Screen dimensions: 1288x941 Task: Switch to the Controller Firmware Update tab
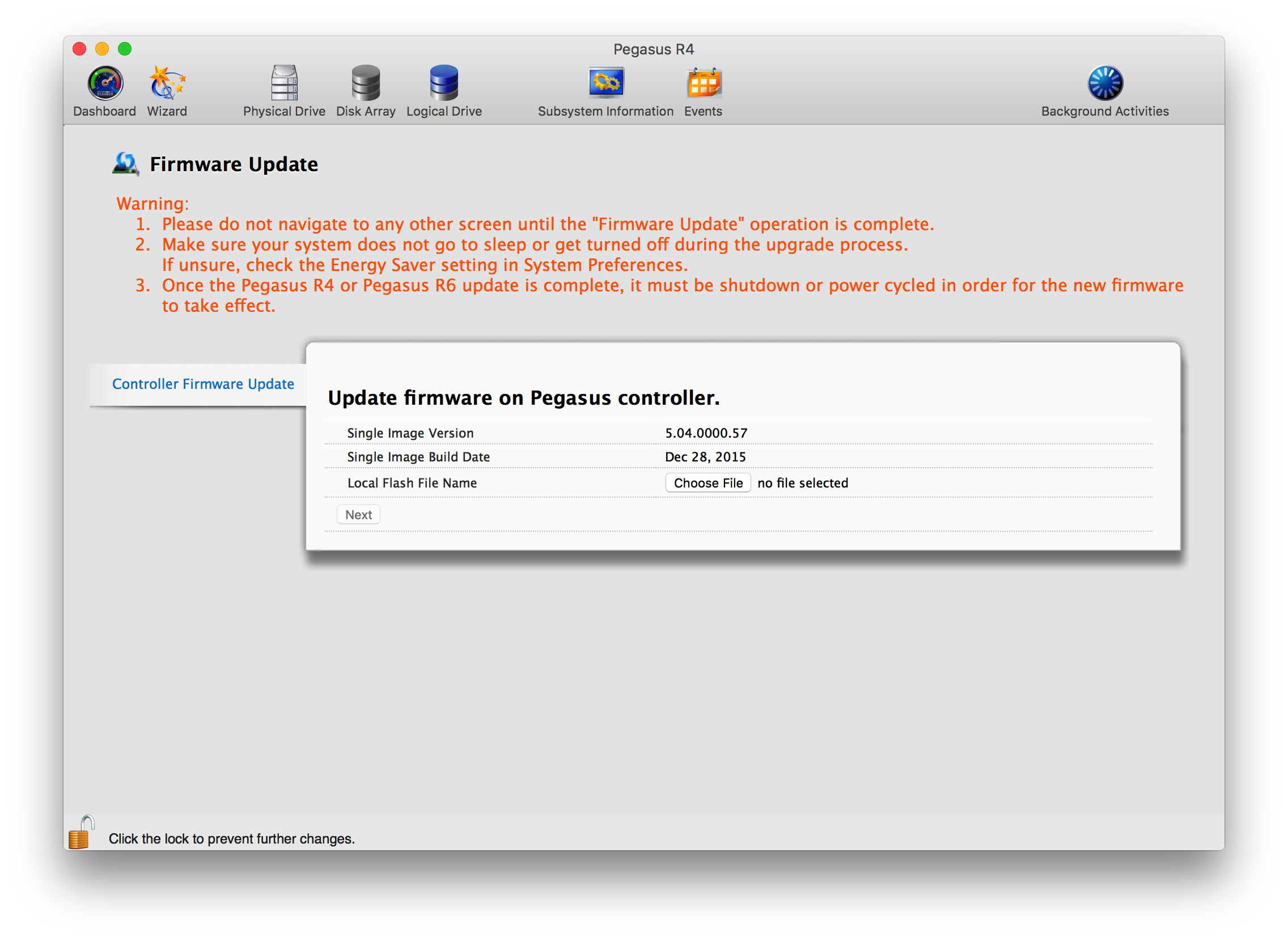pos(204,384)
